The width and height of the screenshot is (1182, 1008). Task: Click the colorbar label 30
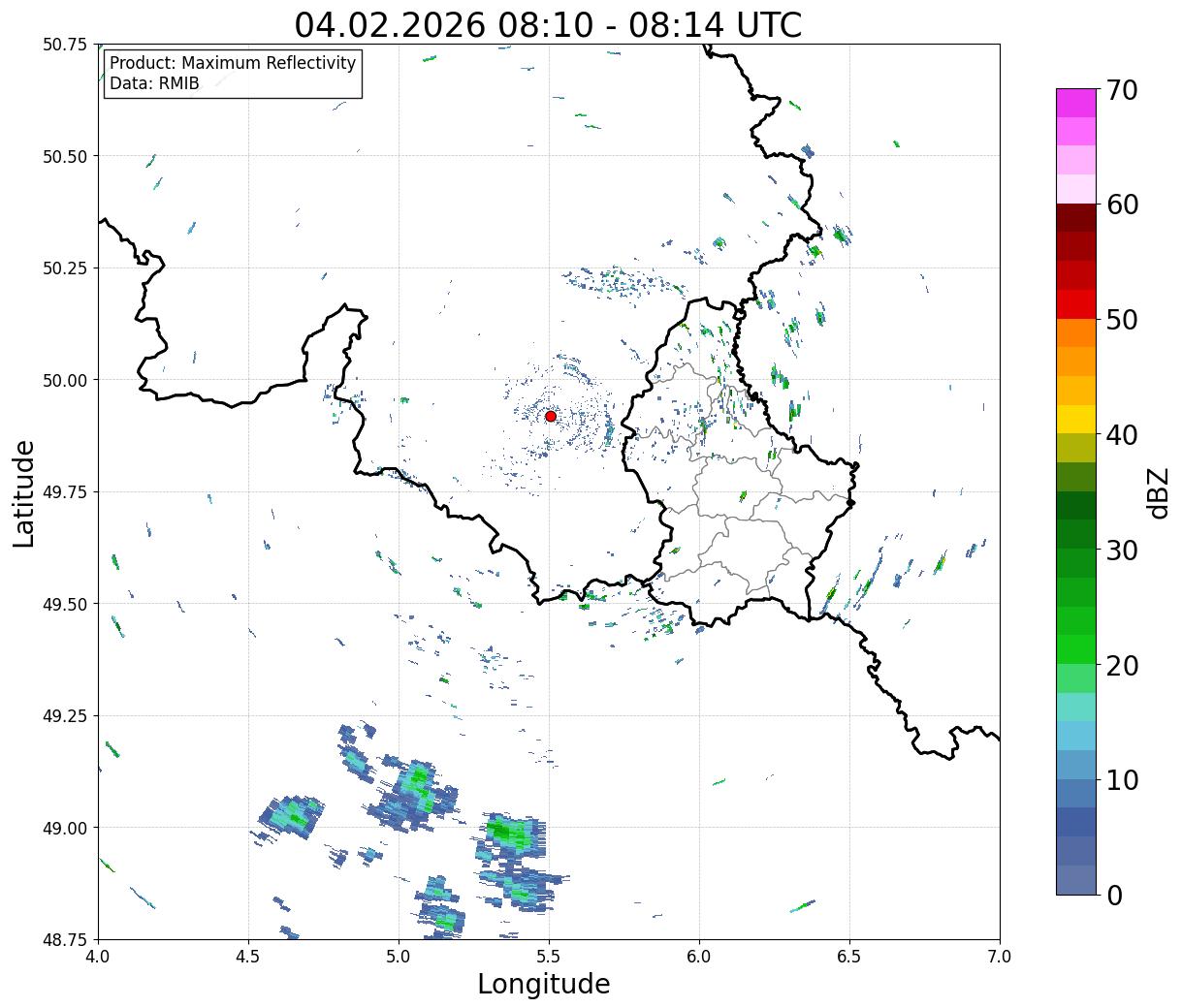point(1122,551)
